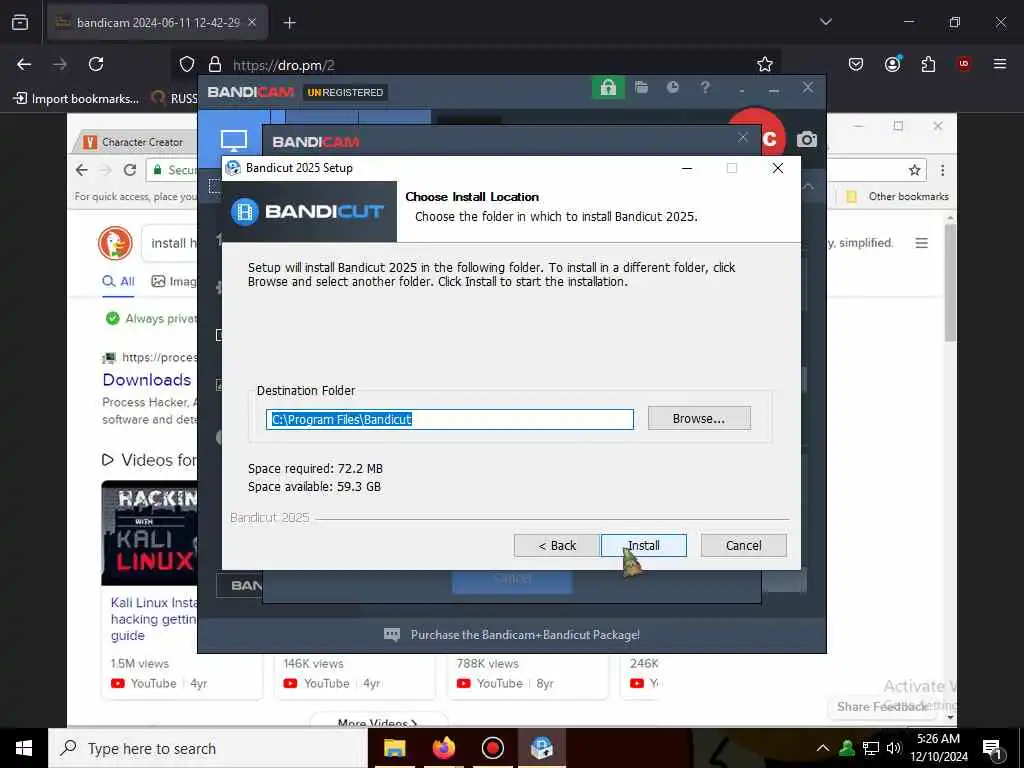This screenshot has height=768, width=1024.
Task: Open the Firefox account icon
Action: pyautogui.click(x=892, y=64)
